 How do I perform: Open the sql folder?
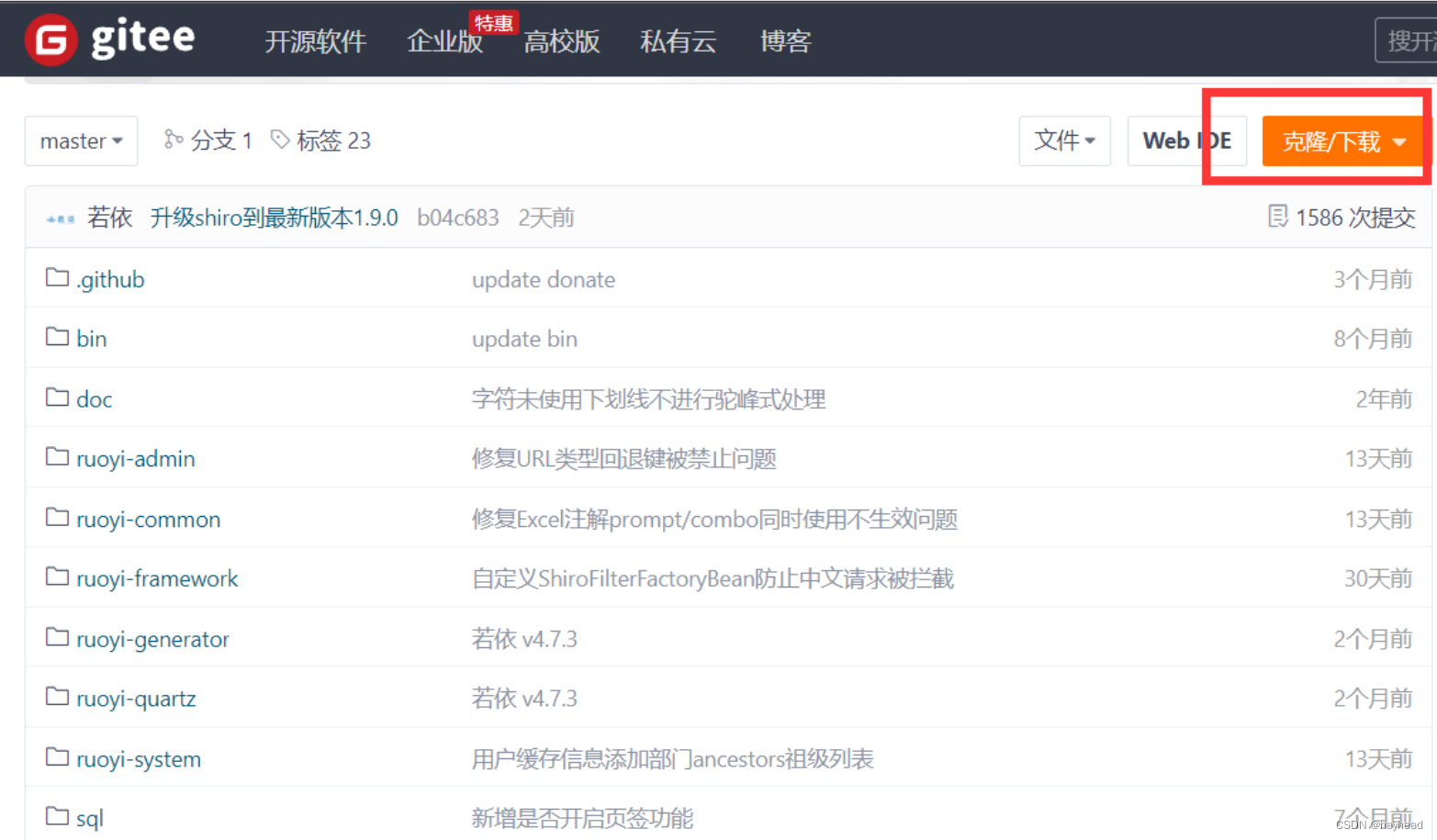[89, 818]
